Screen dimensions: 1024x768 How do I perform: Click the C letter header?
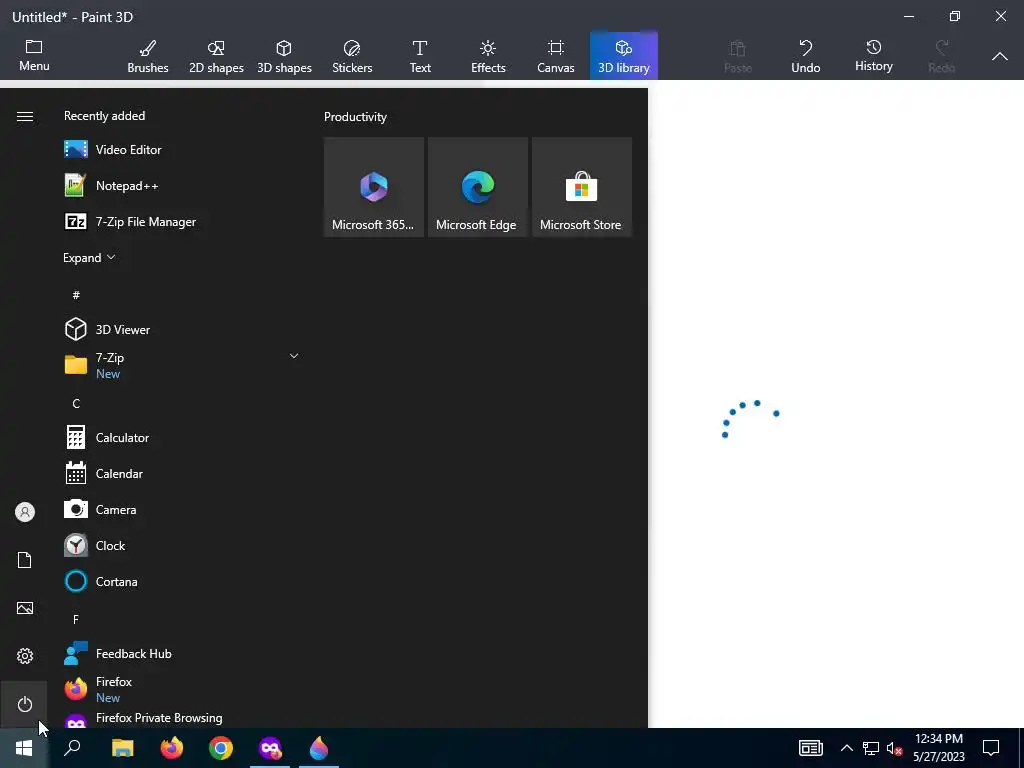click(76, 404)
